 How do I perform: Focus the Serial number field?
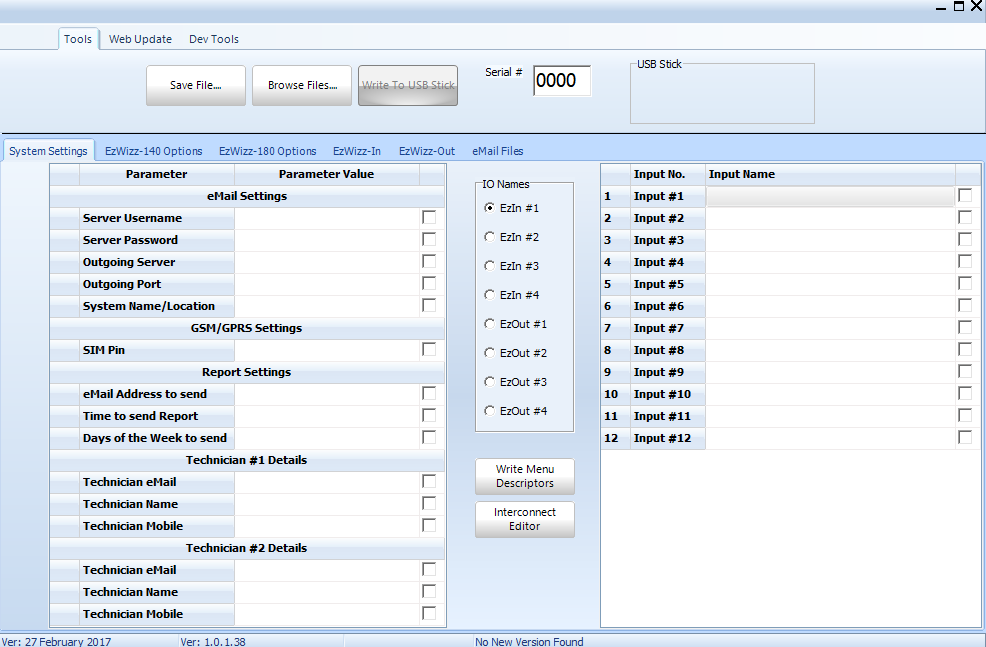562,81
